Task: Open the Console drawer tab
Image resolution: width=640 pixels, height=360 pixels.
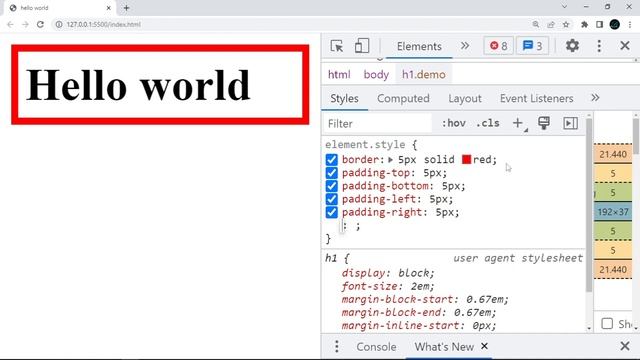Action: point(376,347)
